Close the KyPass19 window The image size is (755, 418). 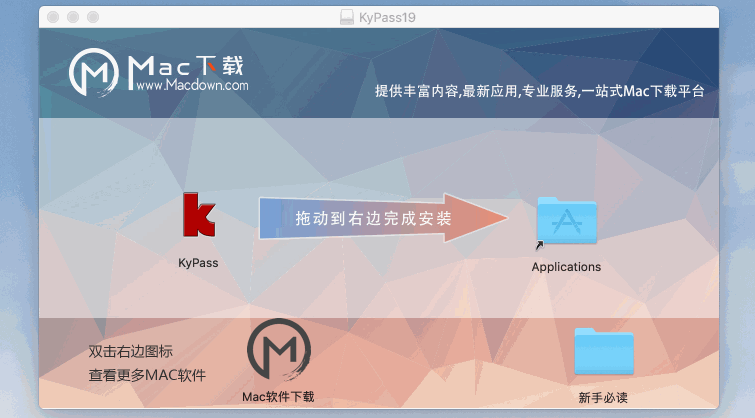point(53,17)
